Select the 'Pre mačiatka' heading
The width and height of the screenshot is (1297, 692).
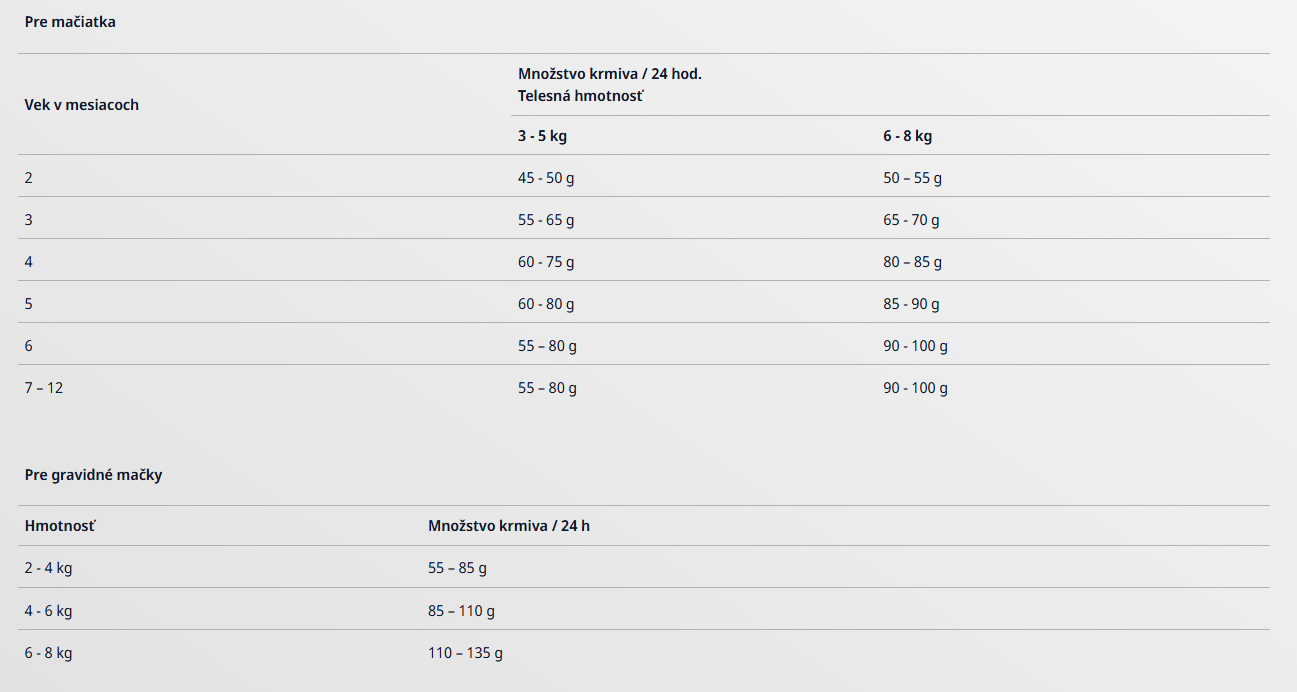tap(70, 22)
